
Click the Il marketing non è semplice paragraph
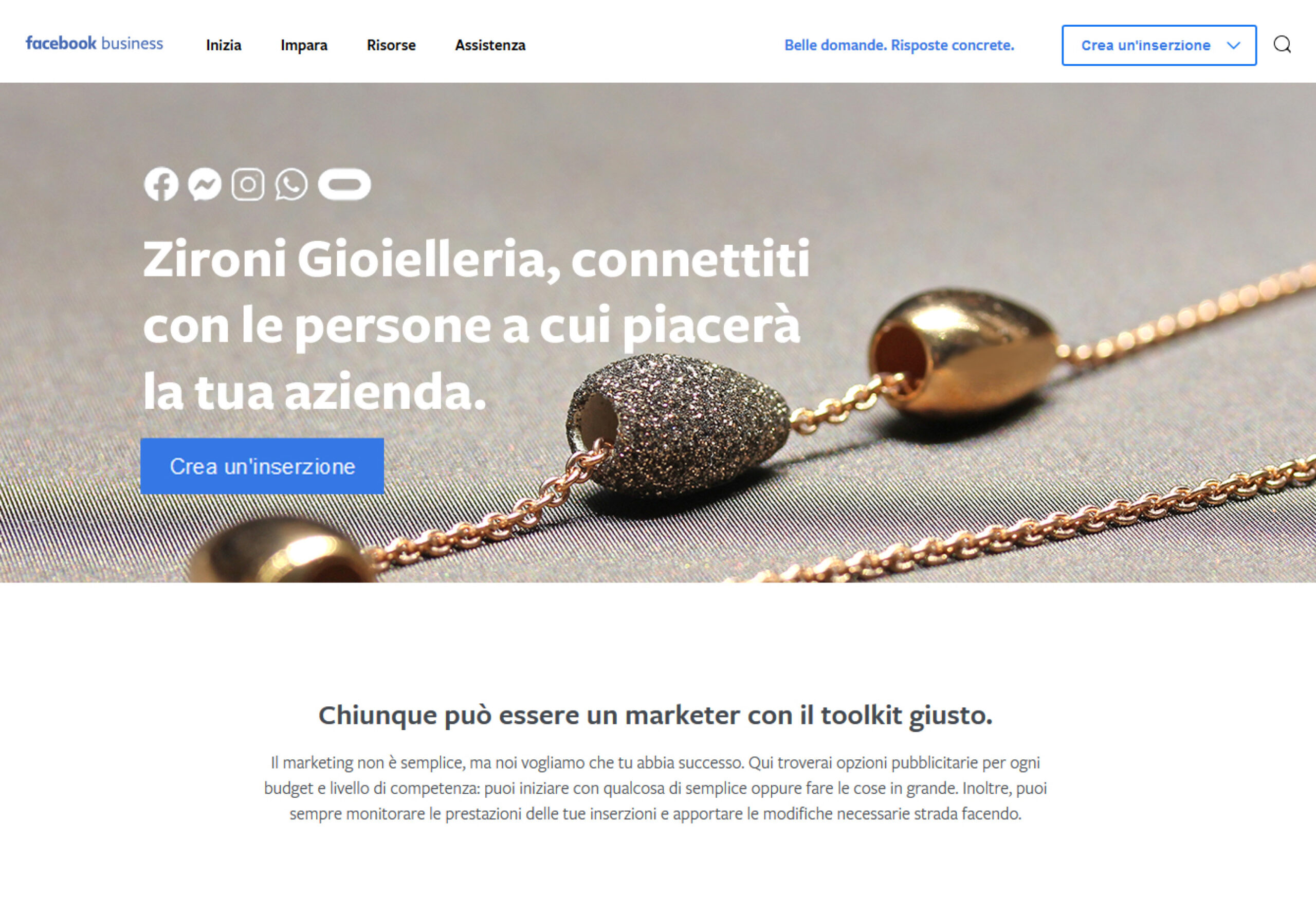pos(655,788)
